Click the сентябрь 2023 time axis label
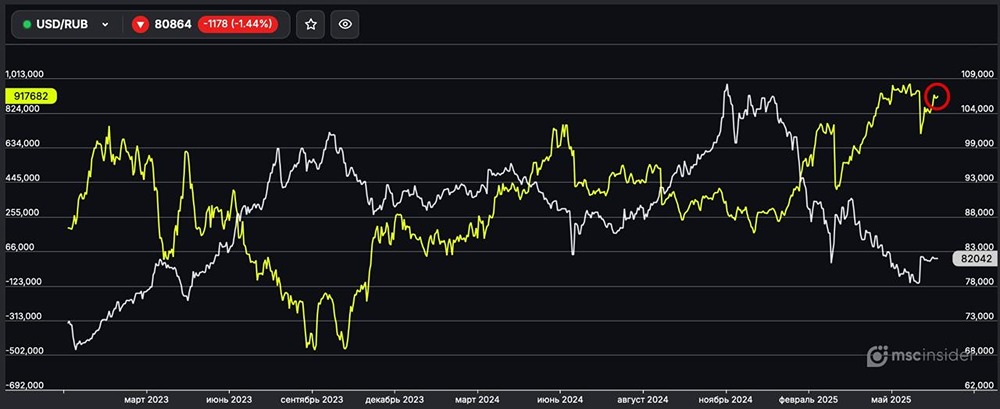The height and width of the screenshot is (409, 1000). [312, 399]
